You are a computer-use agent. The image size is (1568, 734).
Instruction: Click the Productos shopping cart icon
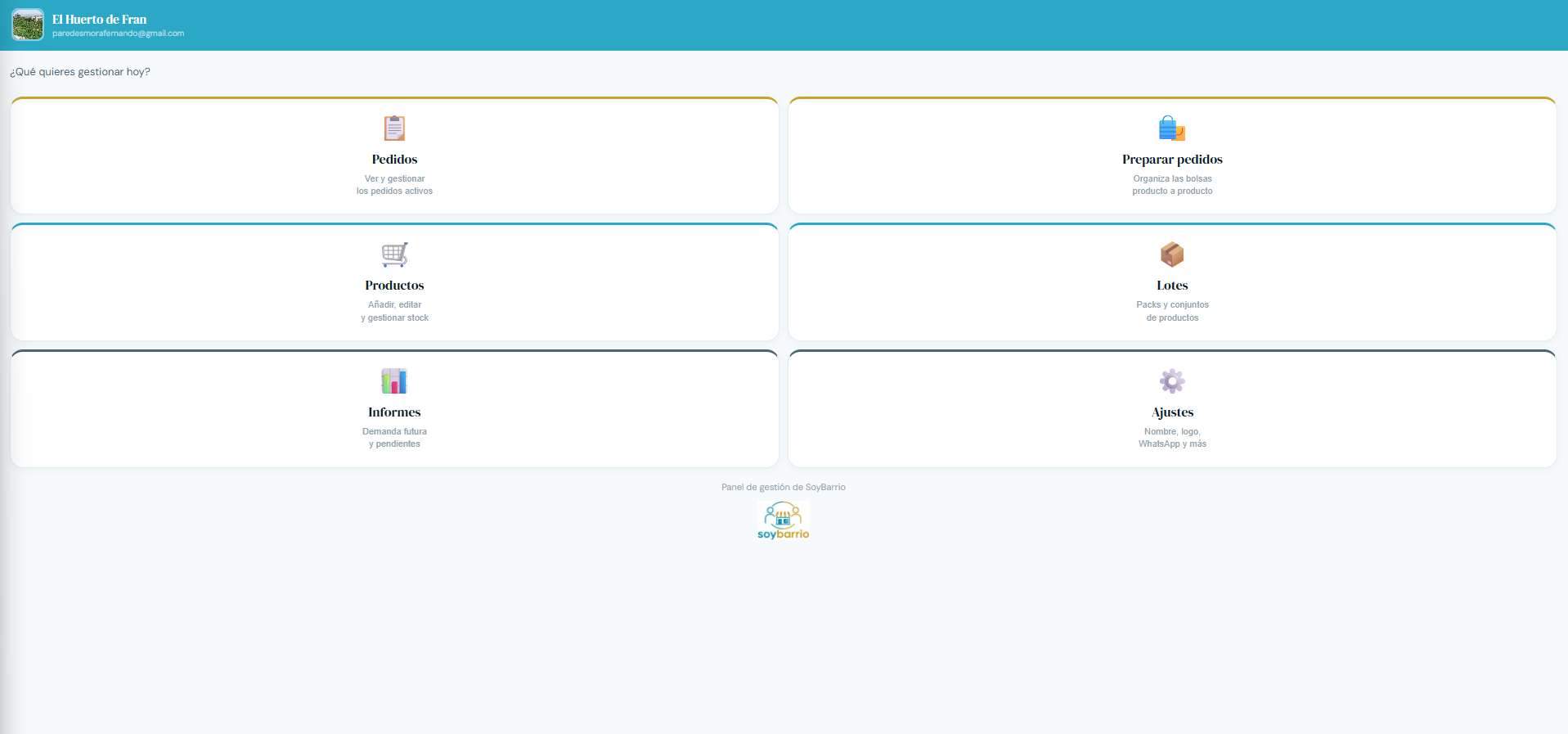click(394, 254)
